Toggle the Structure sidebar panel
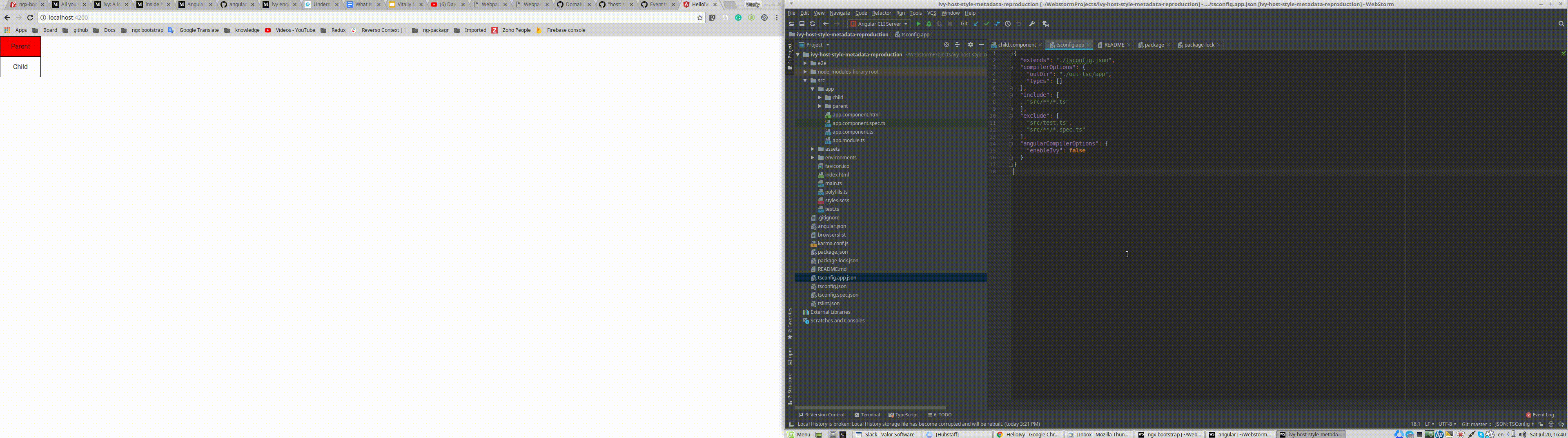Viewport: 1568px width, 438px height. click(789, 384)
